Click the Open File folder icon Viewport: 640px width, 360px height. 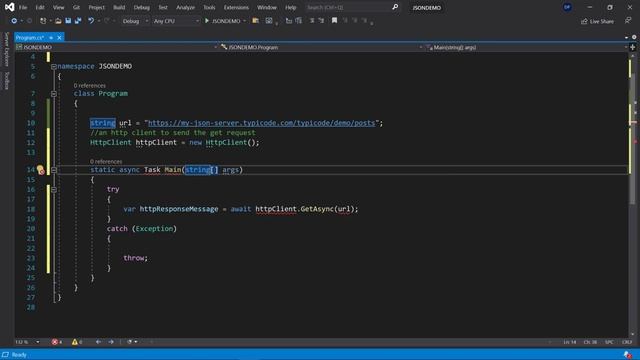58,21
